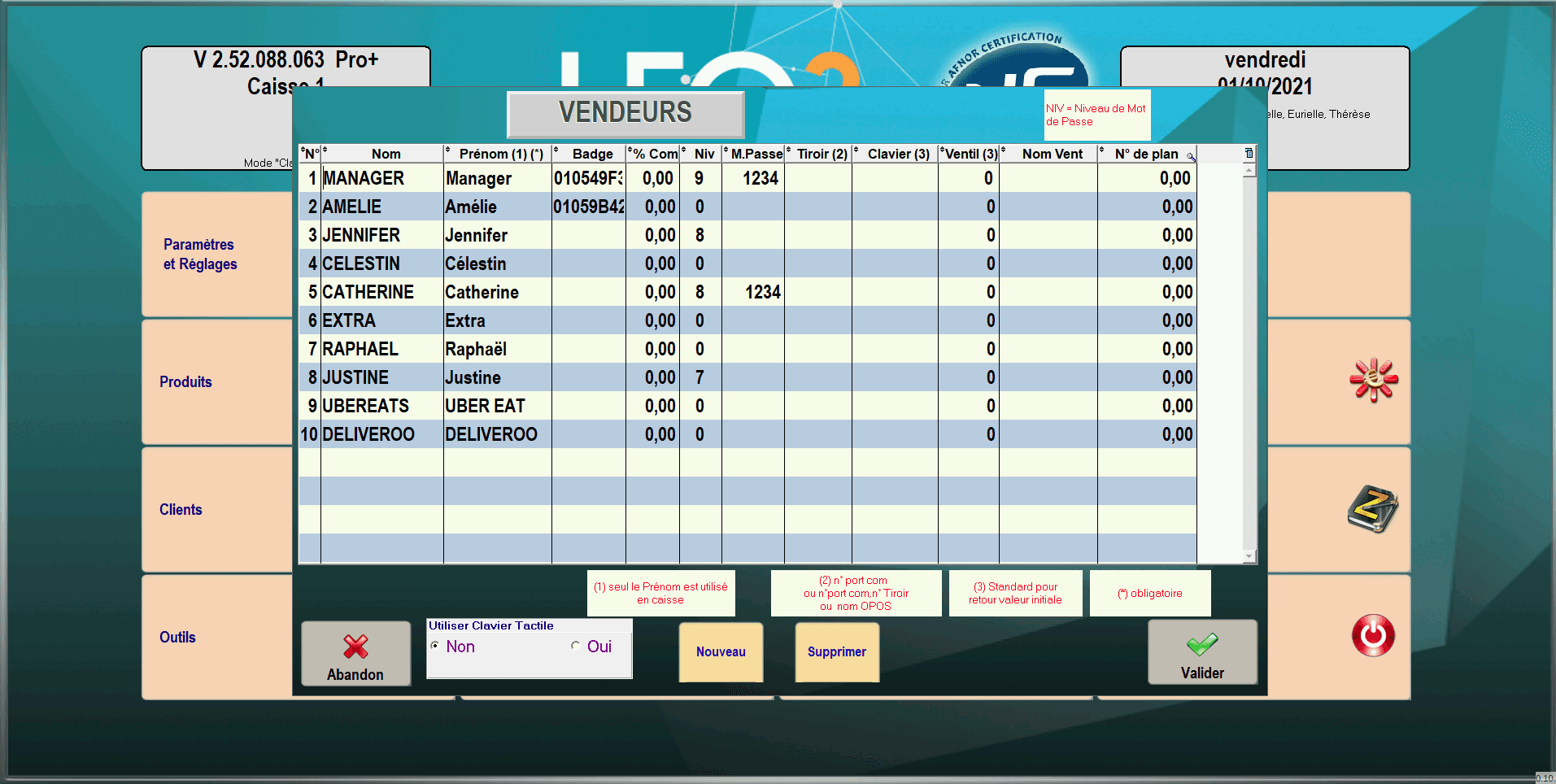
Task: Open the Paramètres et Réglages menu
Action: (x=200, y=255)
